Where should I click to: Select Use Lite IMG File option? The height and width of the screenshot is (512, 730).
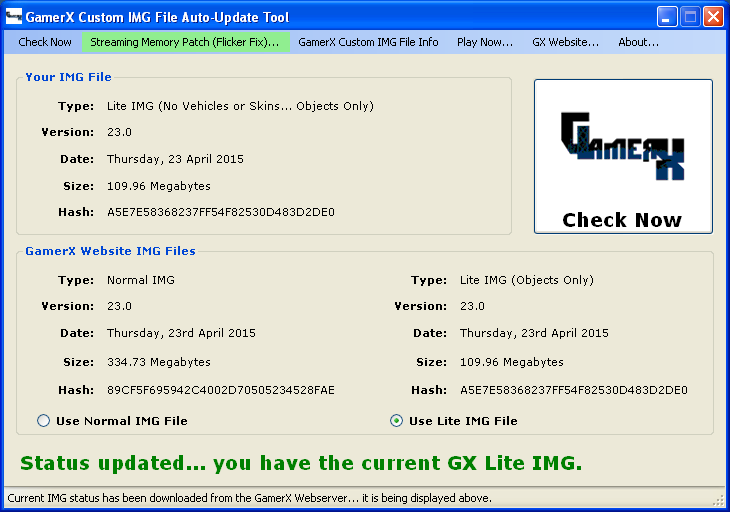coord(453,421)
